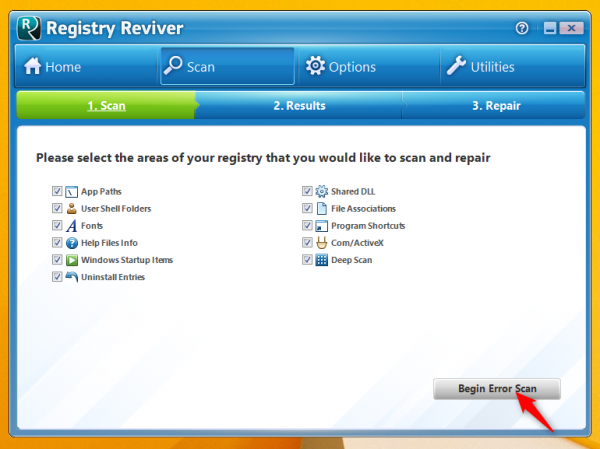This screenshot has height=449, width=600.
Task: Click the Program Shortcuts icon
Action: tap(321, 226)
